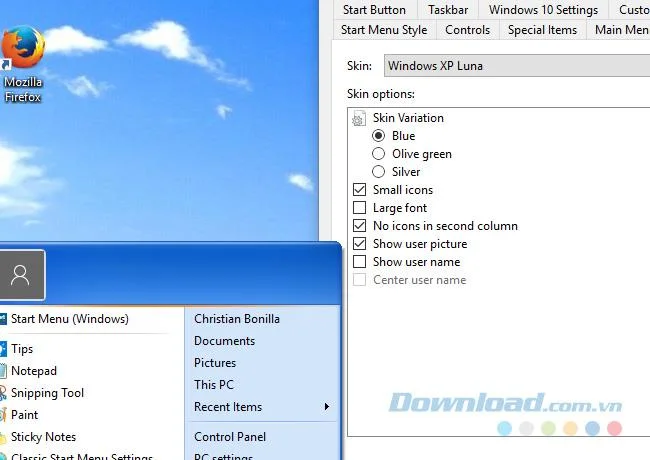Viewport: 650px width, 460px height.
Task: Open the Start Menu (Windows) entry
Action: click(70, 319)
